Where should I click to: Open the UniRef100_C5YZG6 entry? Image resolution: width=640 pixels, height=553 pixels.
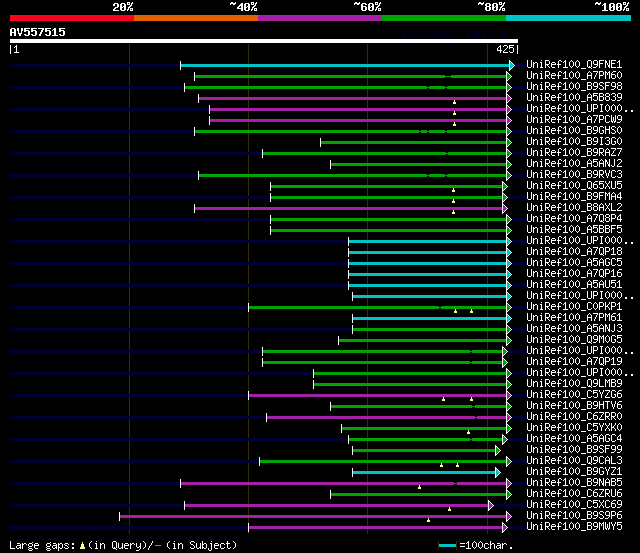click(x=574, y=395)
